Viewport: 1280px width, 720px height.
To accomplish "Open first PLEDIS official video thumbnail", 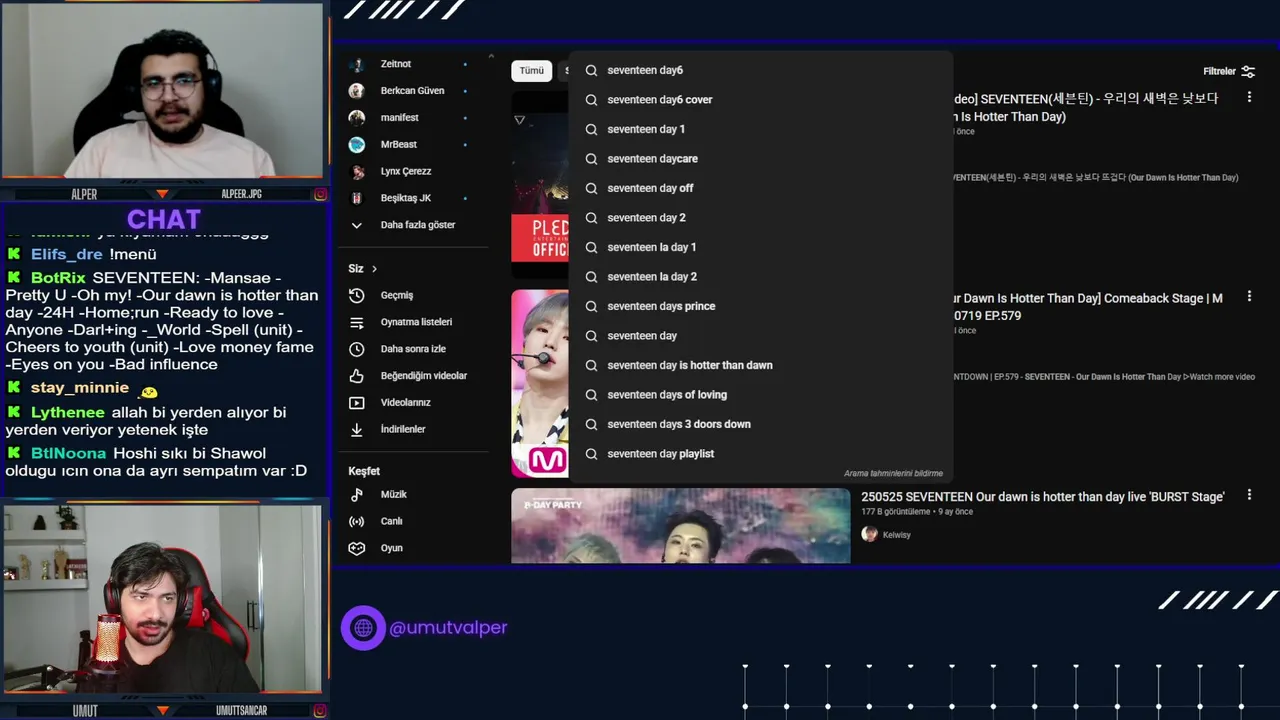I will pos(540,185).
